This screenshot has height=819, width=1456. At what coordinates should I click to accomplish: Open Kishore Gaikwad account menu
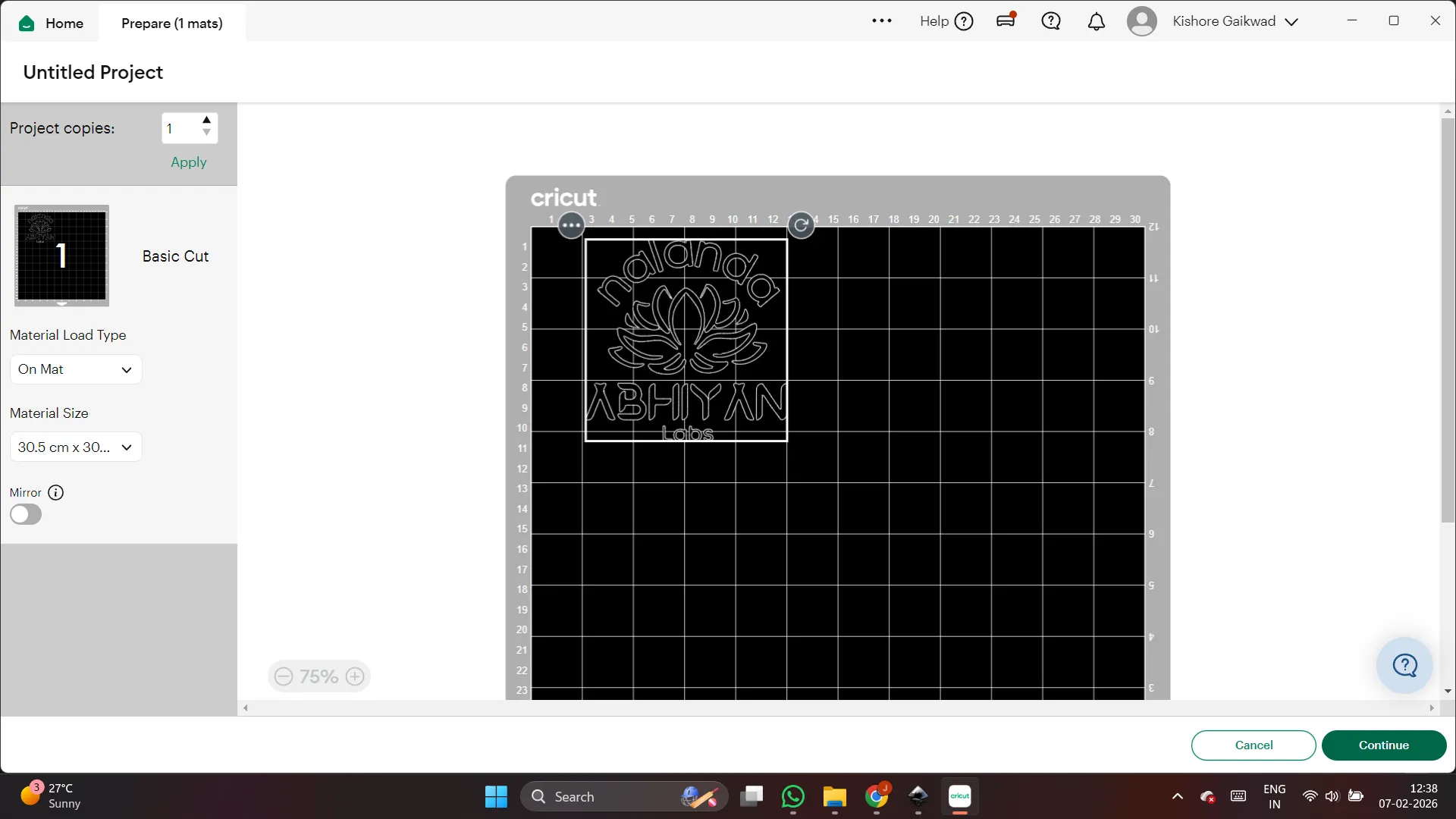pos(1222,21)
